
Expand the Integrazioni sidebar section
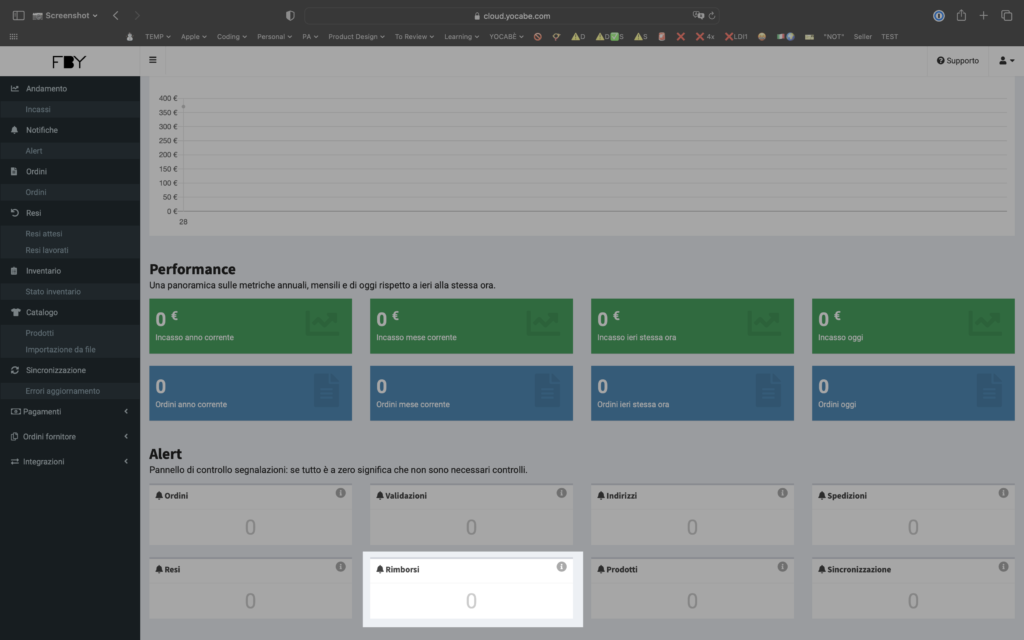[69, 461]
